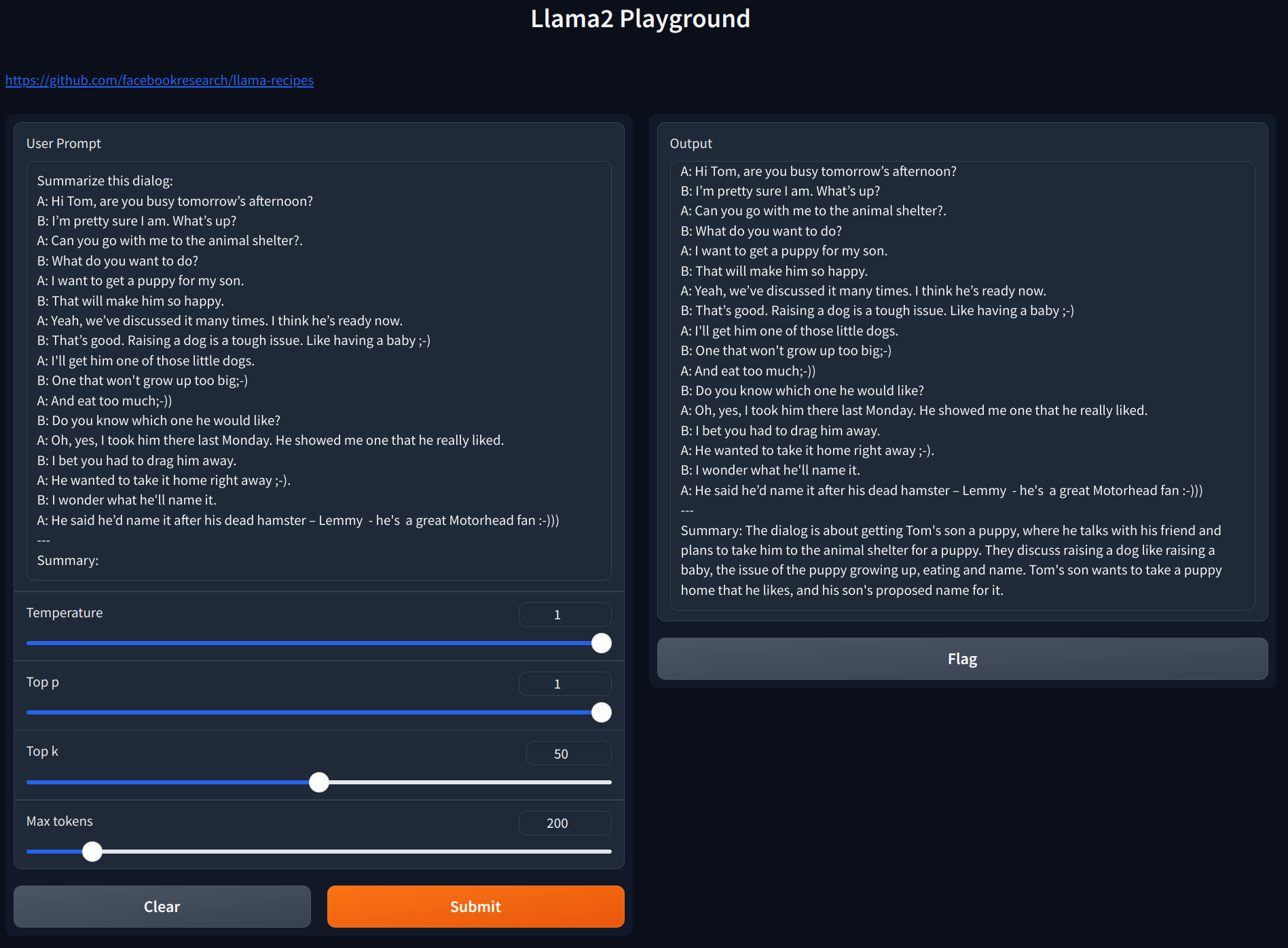Focus the Max tokens field showing 200
The width and height of the screenshot is (1288, 948).
565,823
